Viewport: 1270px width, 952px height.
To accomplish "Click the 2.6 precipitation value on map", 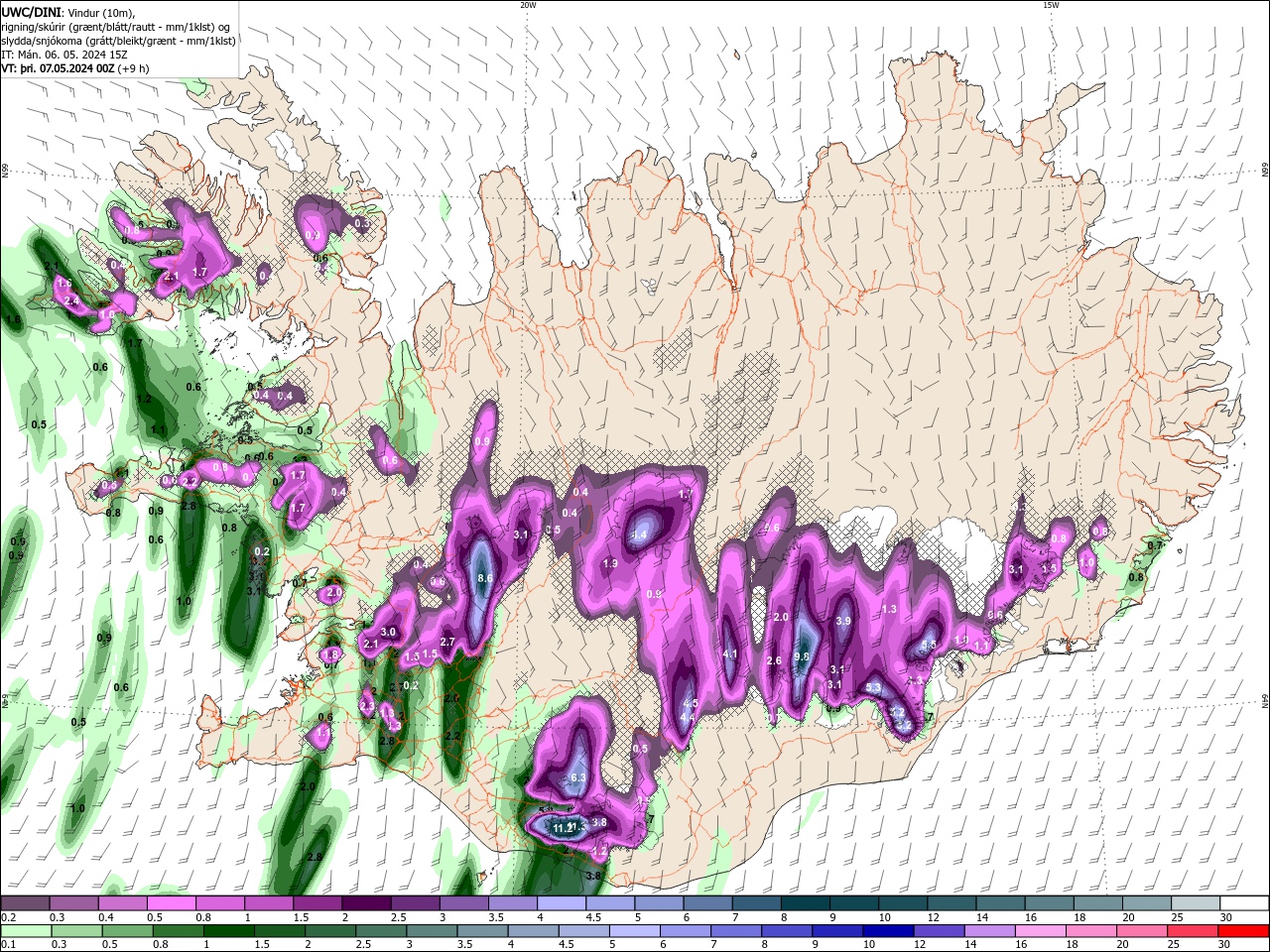I will click(x=774, y=661).
